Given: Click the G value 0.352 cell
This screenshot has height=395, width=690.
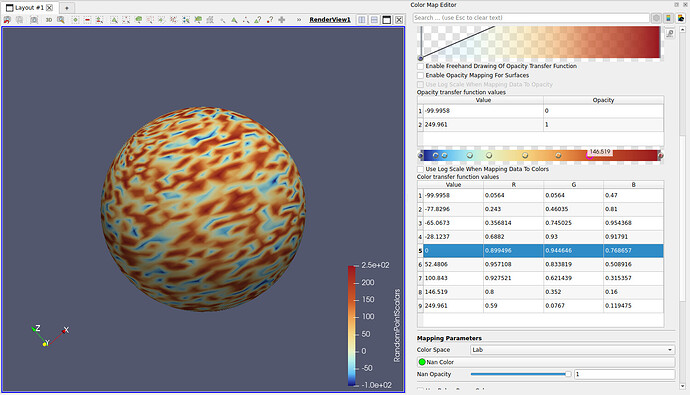Looking at the screenshot, I should pyautogui.click(x=573, y=292).
